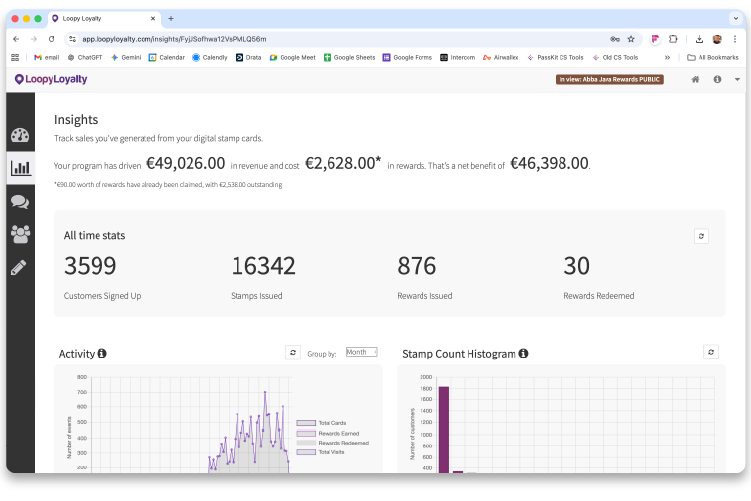Viewport: 751px width, 501px height.
Task: Click the info icon in app header
Action: click(717, 80)
